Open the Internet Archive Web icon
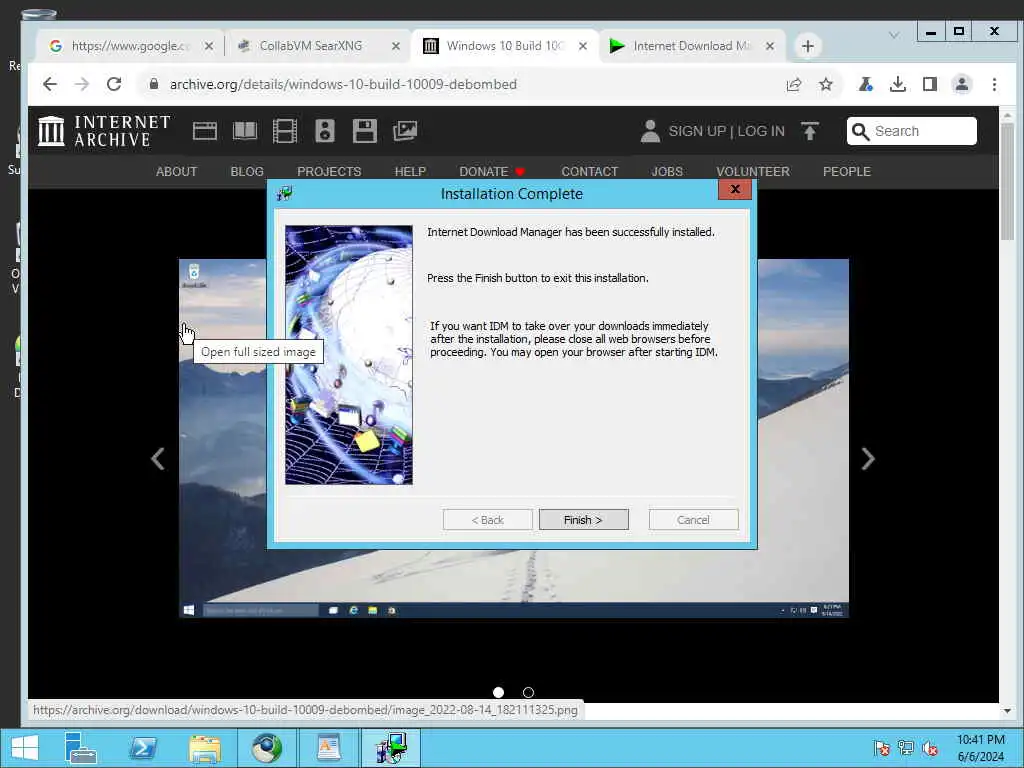This screenshot has width=1024, height=768. [x=204, y=131]
